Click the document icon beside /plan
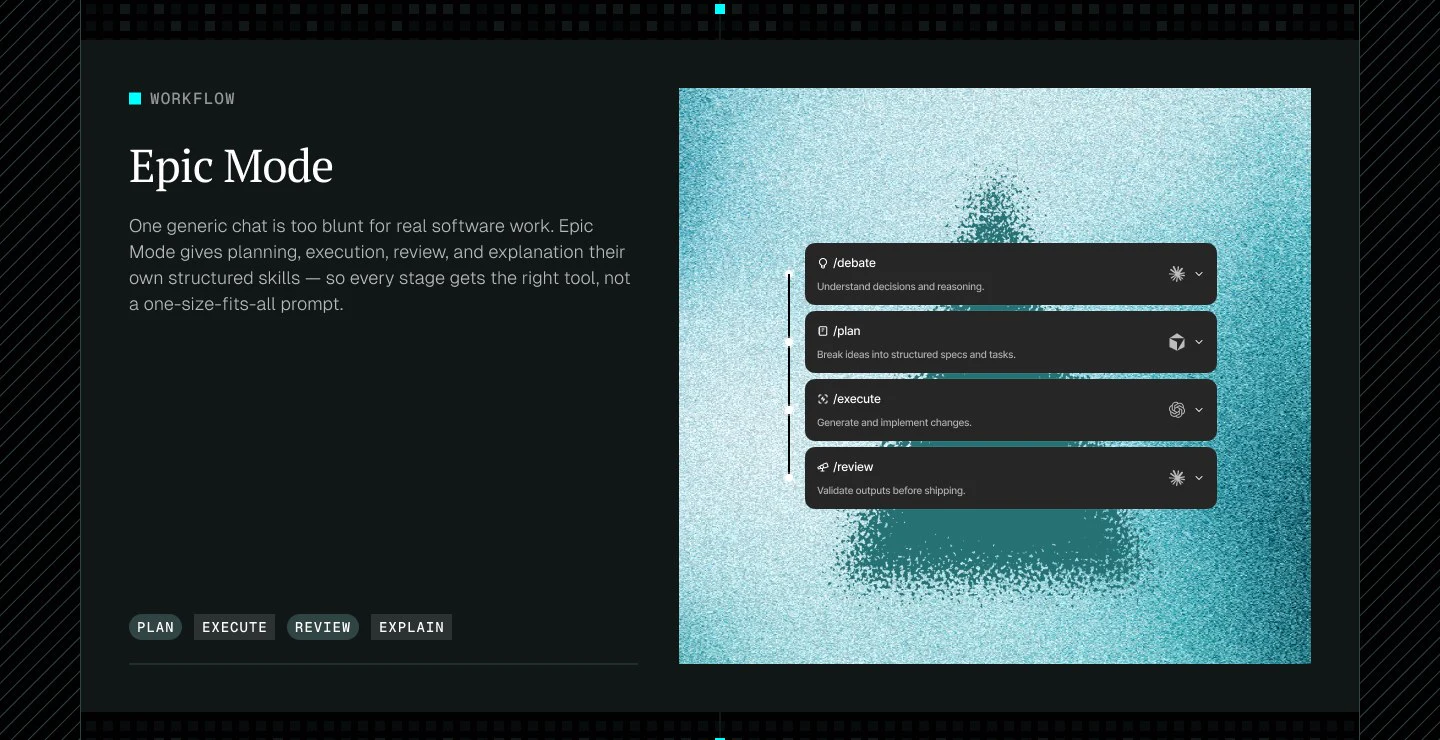1440x740 pixels. tap(823, 331)
